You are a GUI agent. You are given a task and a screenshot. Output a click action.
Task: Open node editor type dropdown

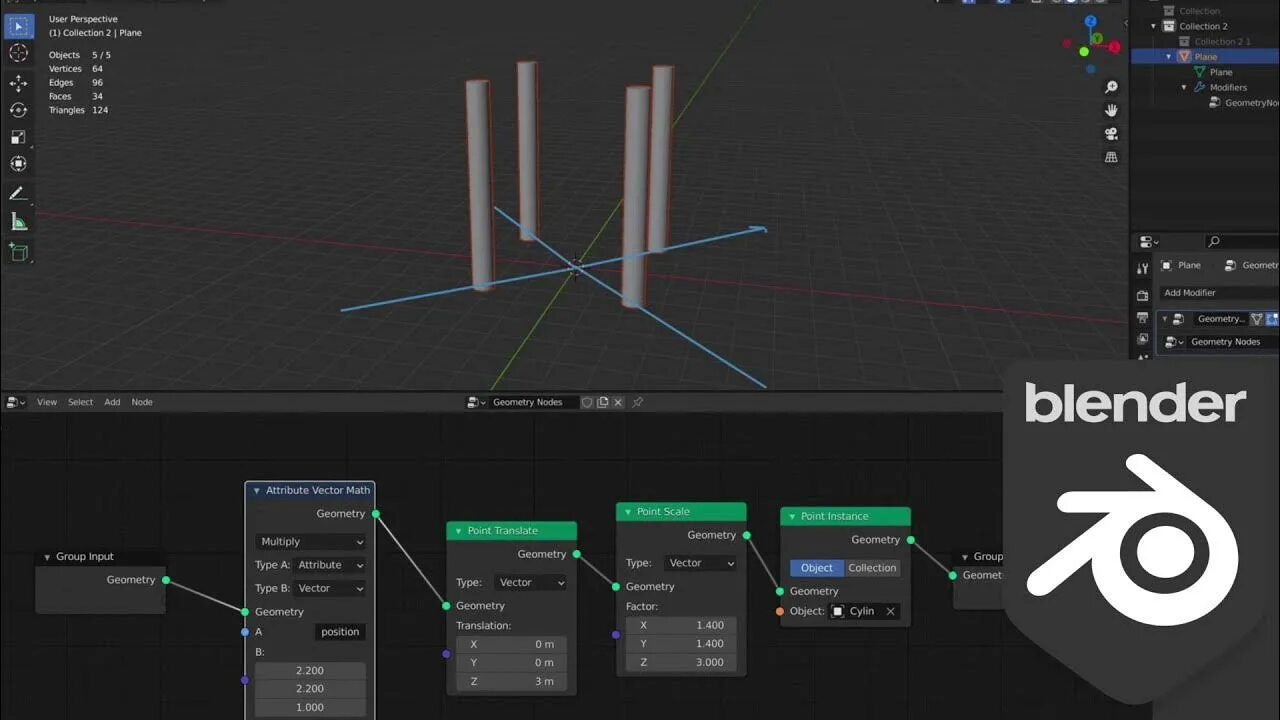pyautogui.click(x=15, y=402)
